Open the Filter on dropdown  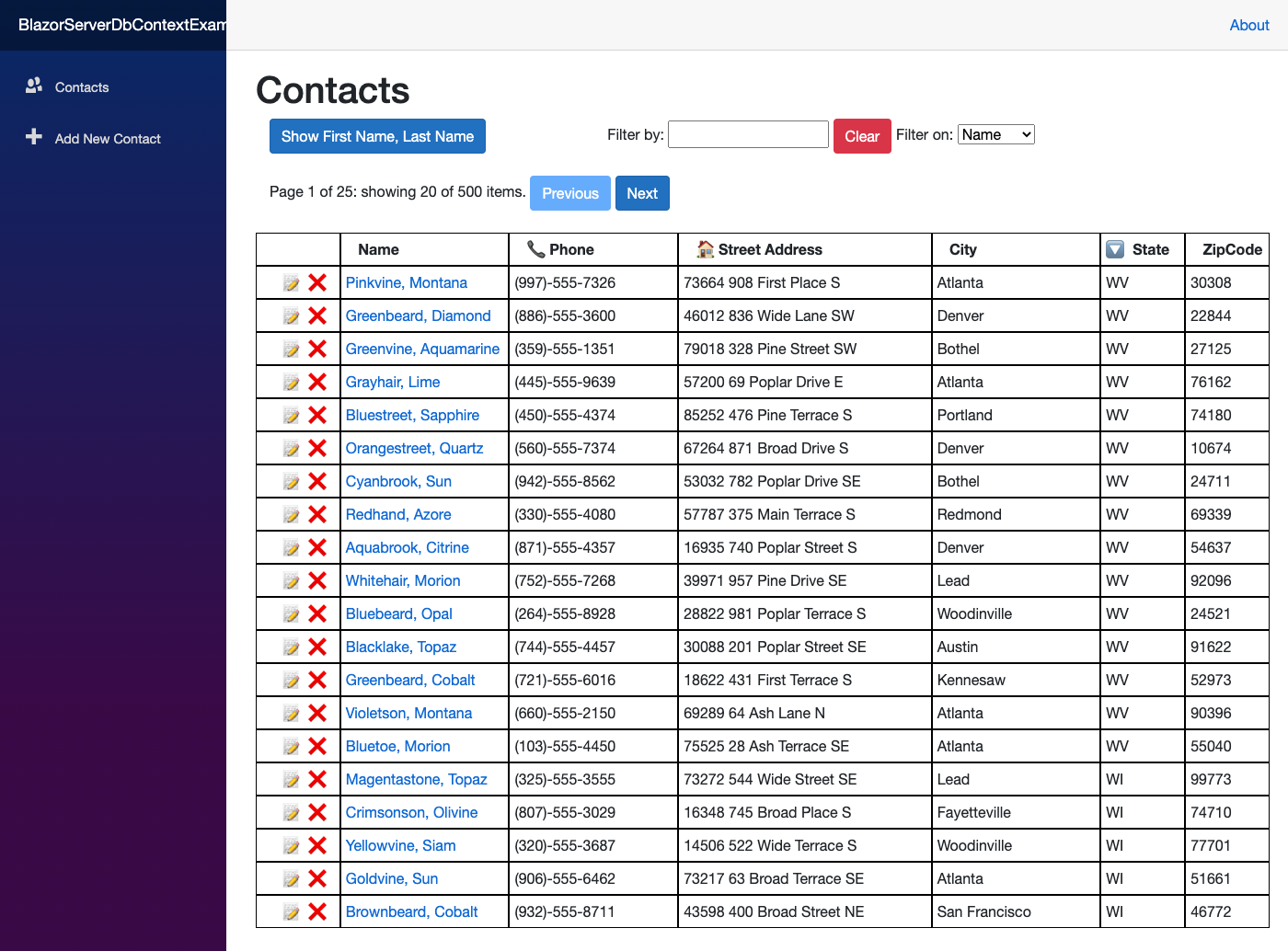[x=995, y=133]
